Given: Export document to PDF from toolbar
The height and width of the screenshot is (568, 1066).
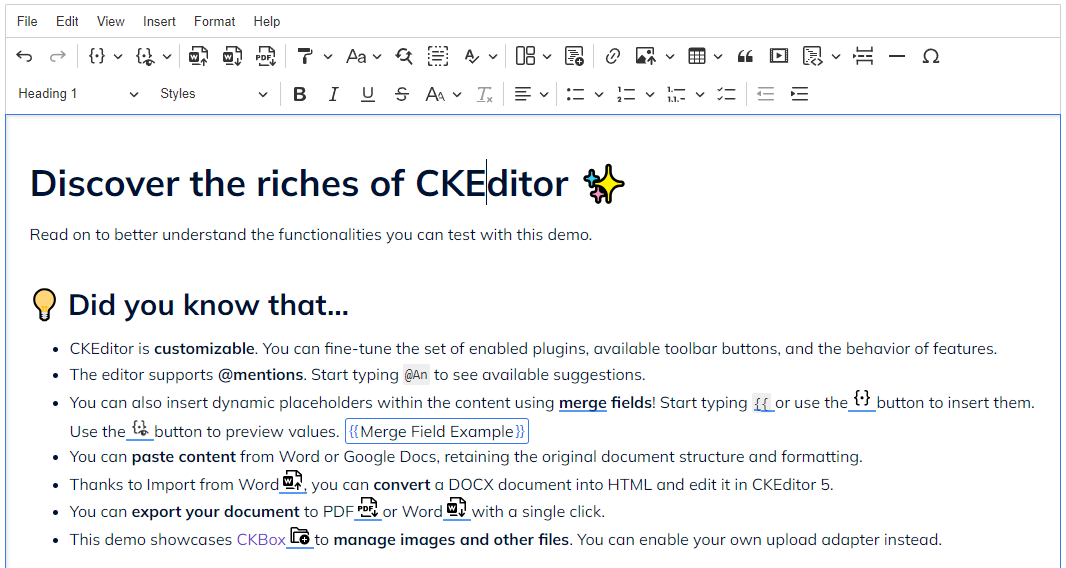Looking at the screenshot, I should [x=266, y=56].
